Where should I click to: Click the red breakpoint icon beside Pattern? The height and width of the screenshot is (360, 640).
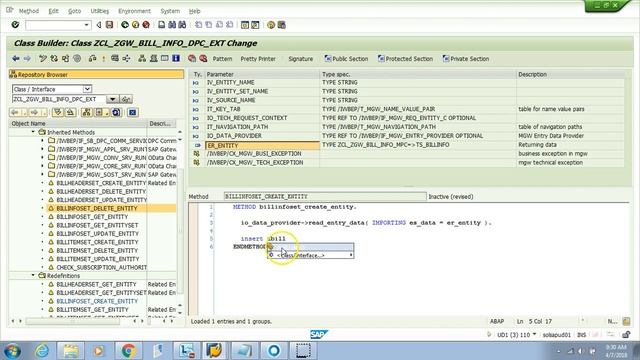tap(203, 59)
